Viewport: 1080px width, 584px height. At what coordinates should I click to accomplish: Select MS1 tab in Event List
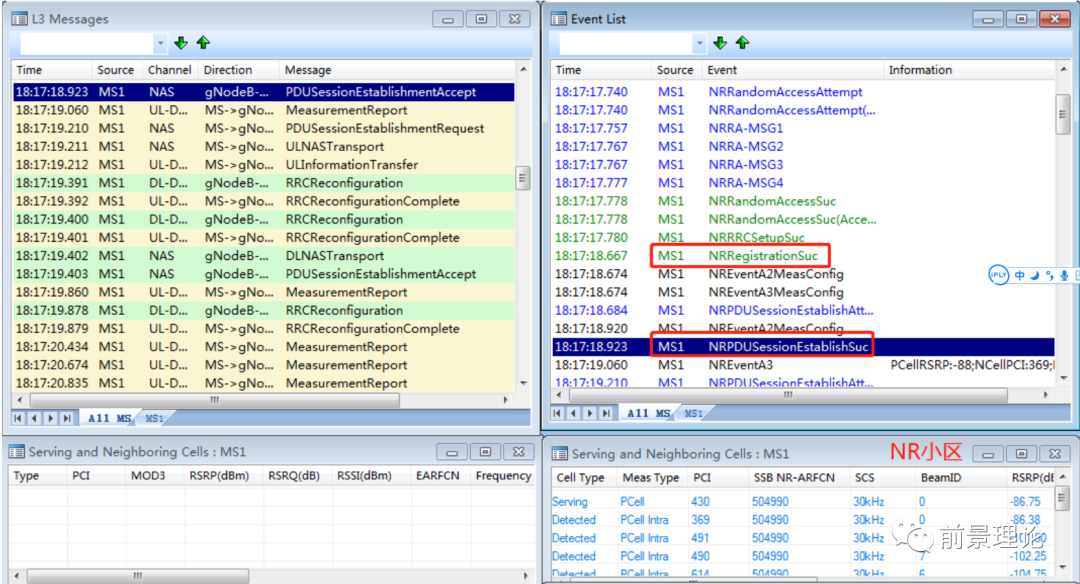pyautogui.click(x=694, y=413)
